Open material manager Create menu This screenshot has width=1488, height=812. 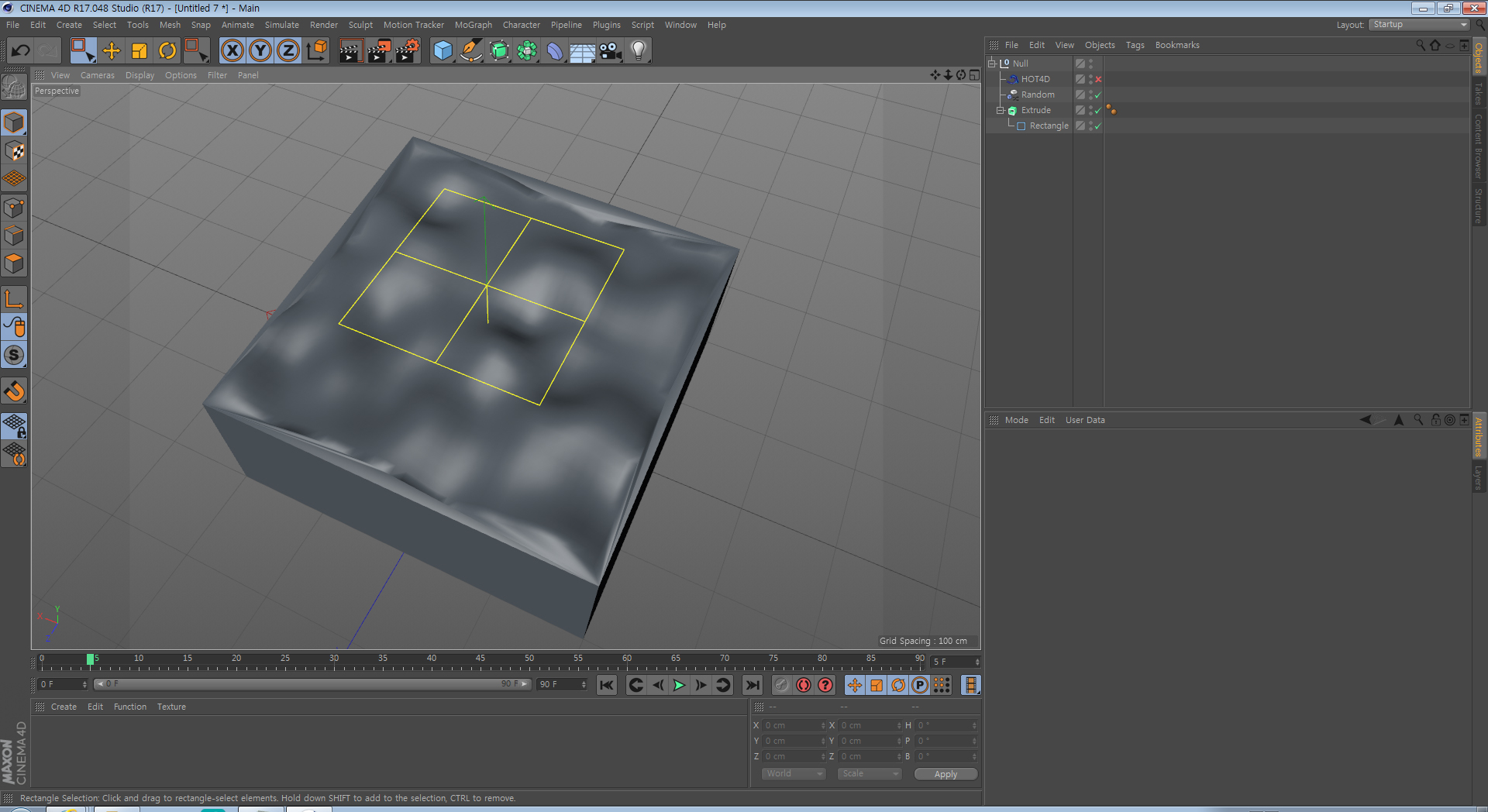pos(64,707)
